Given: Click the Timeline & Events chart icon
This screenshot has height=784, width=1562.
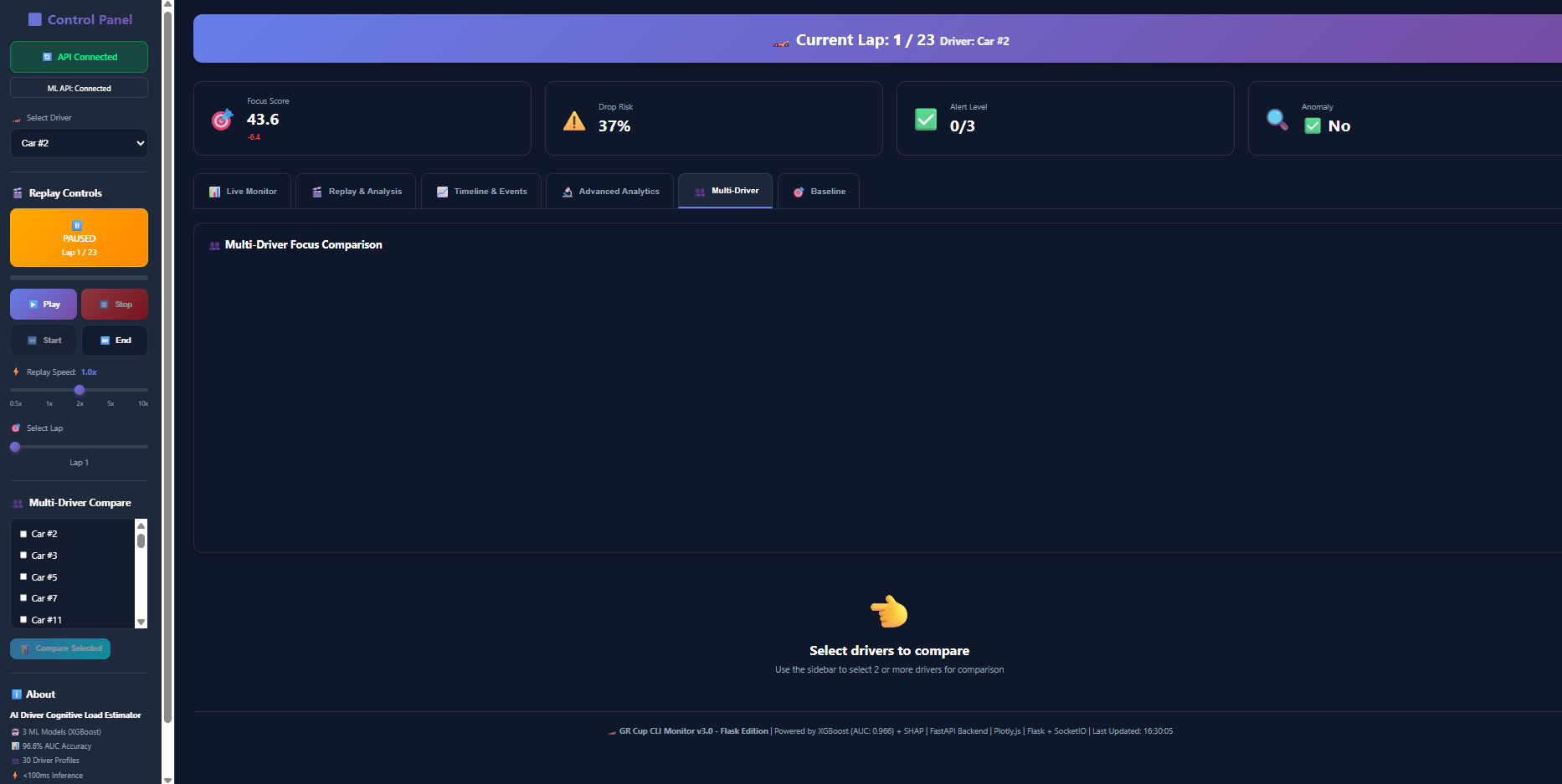Looking at the screenshot, I should pyautogui.click(x=443, y=192).
